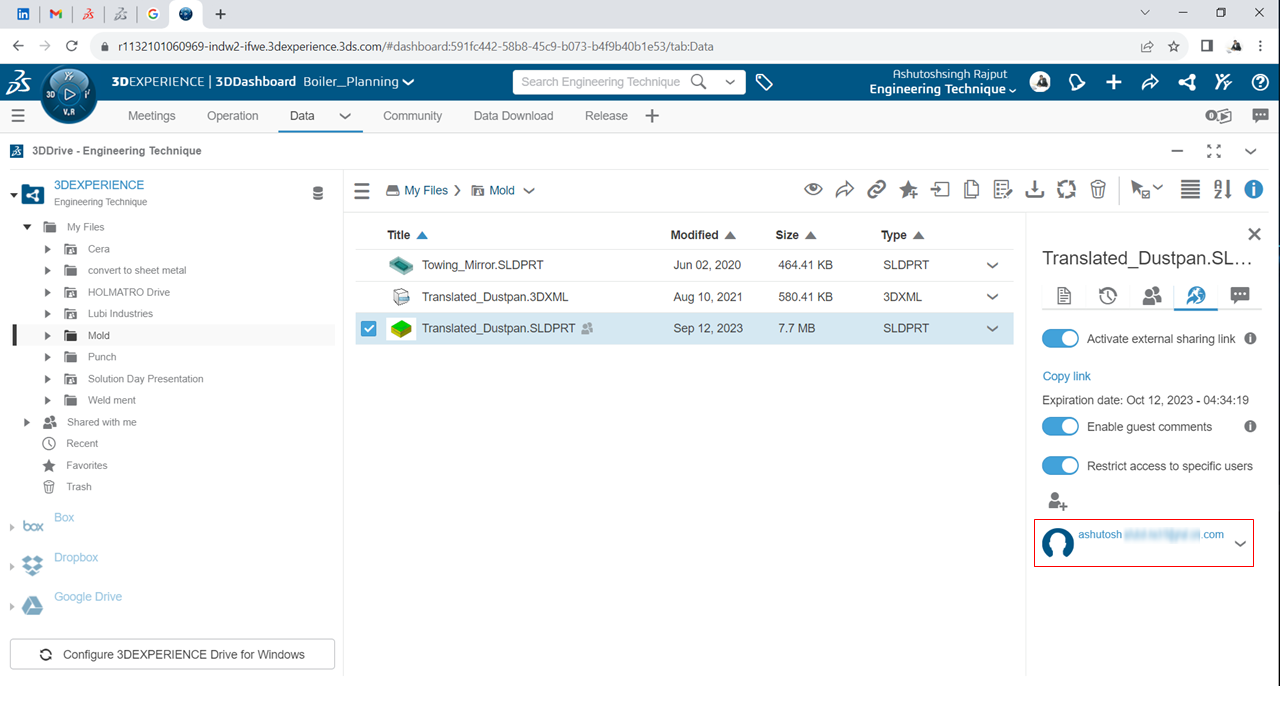Viewport: 1280px width, 720px height.
Task: Open the tags icon beside search
Action: [764, 82]
